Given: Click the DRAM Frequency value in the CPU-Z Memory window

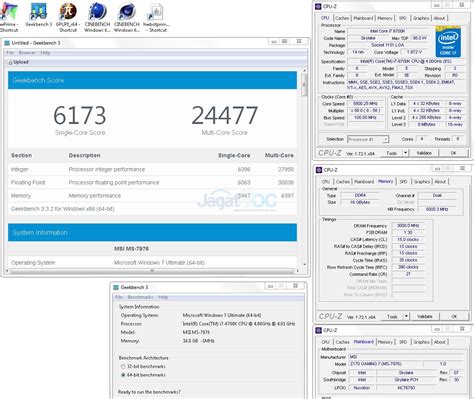Looking at the screenshot, I should click(408, 226).
